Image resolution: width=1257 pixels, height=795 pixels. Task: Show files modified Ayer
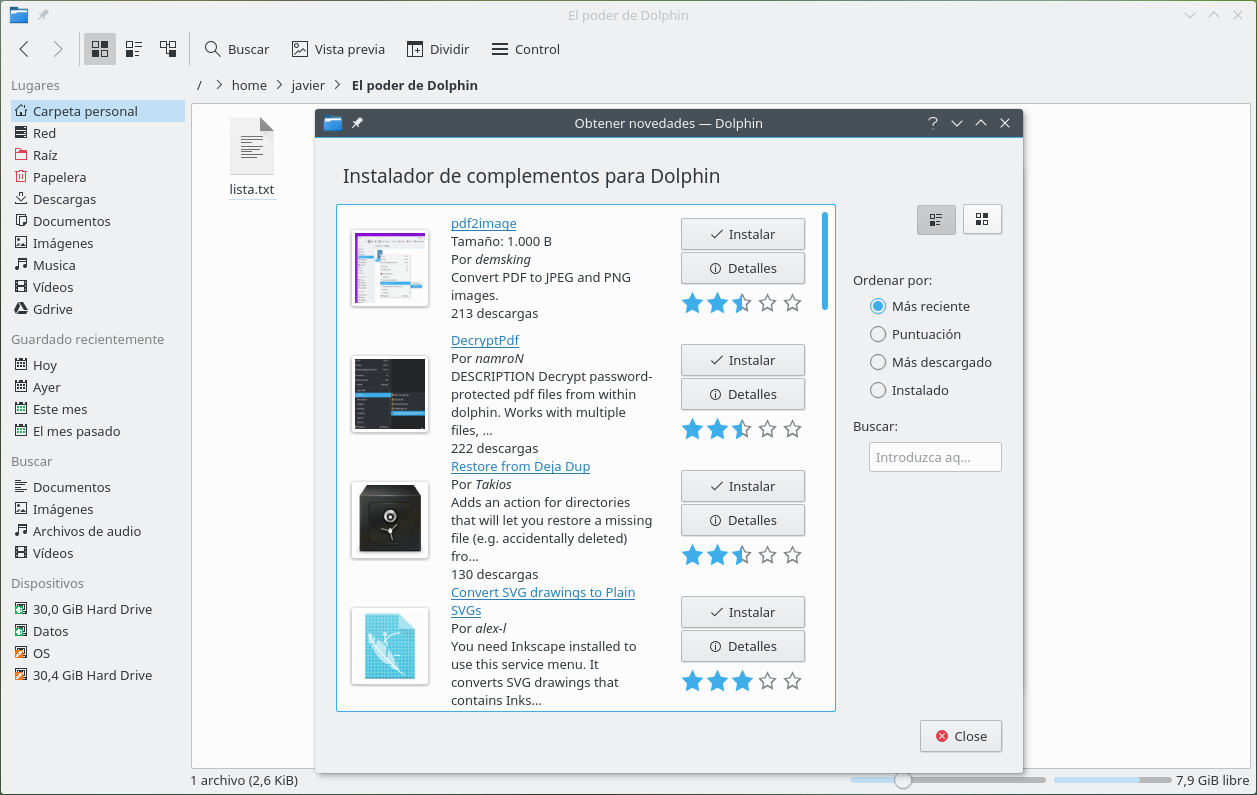[98, 387]
